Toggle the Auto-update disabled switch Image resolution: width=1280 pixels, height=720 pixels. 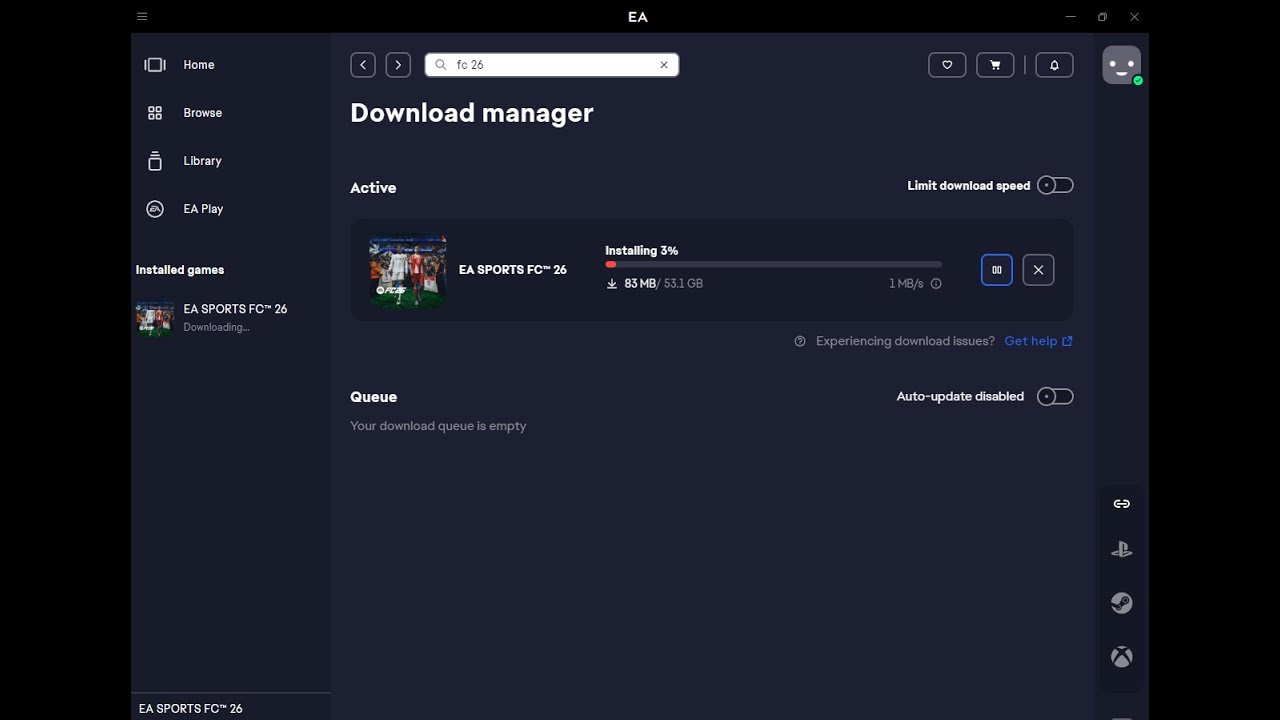1055,397
